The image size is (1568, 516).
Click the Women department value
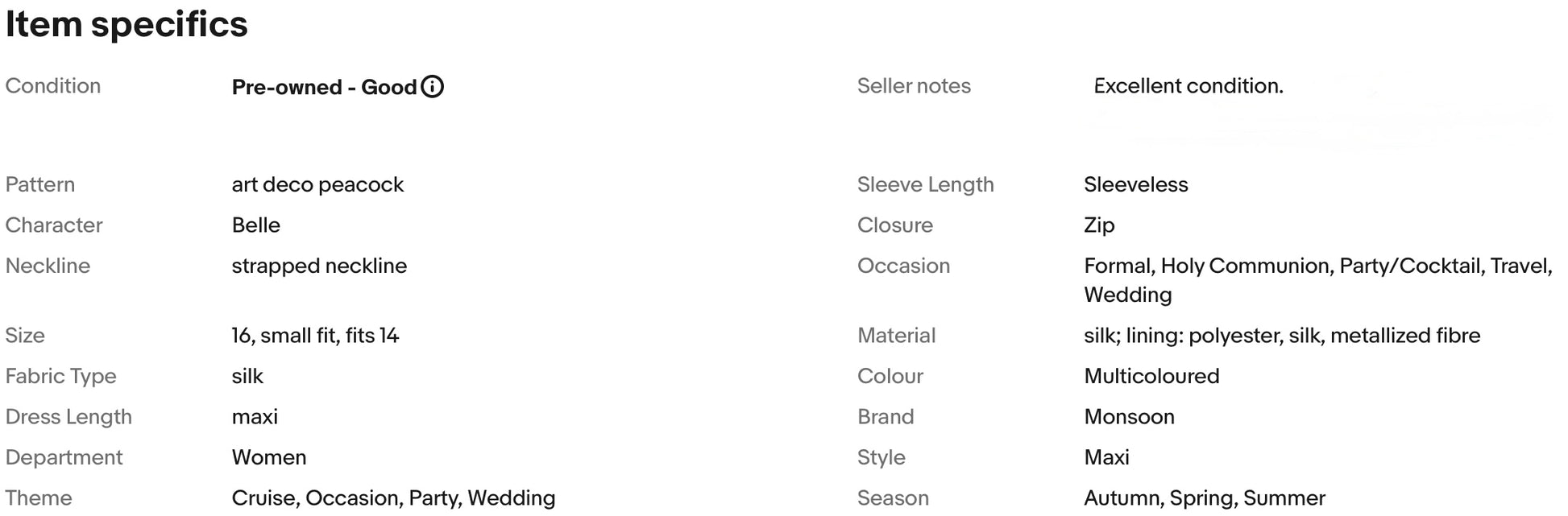tap(268, 457)
